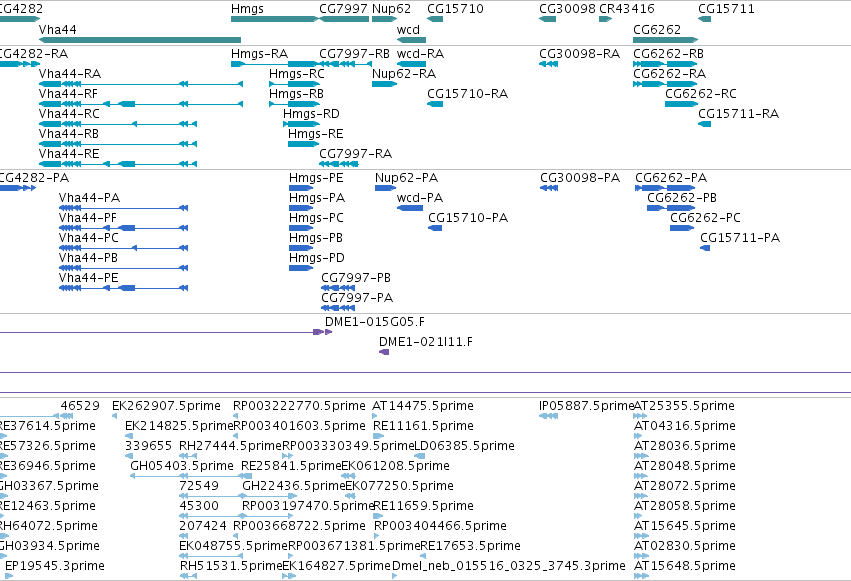Viewport: 851px width, 581px height.
Task: Select the CG30098-PA protein feature
Action: click(x=549, y=188)
